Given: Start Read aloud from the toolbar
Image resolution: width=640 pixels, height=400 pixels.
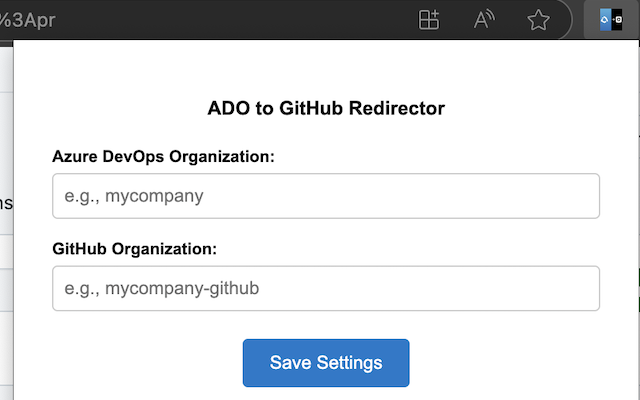Looking at the screenshot, I should point(484,20).
